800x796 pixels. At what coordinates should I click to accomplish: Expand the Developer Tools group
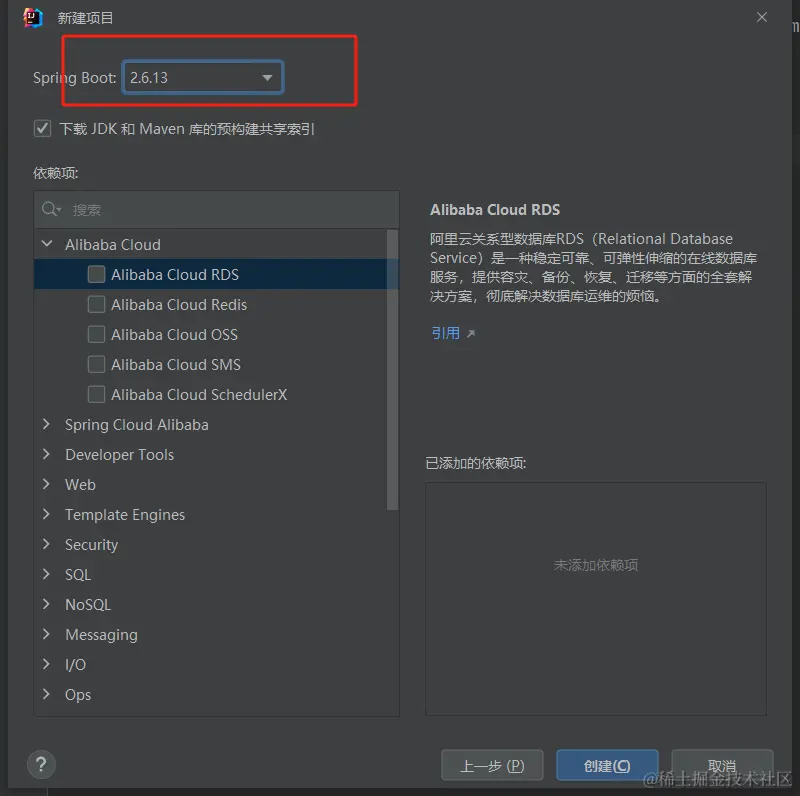pyautogui.click(x=46, y=454)
